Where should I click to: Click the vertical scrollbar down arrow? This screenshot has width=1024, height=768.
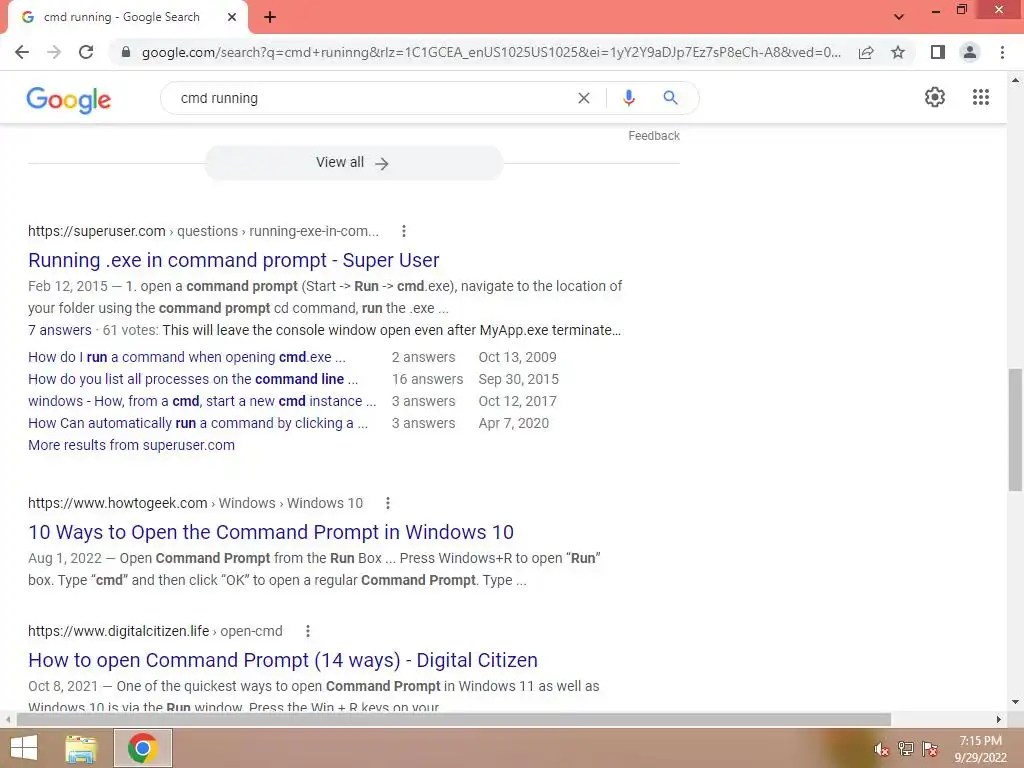tap(1015, 702)
